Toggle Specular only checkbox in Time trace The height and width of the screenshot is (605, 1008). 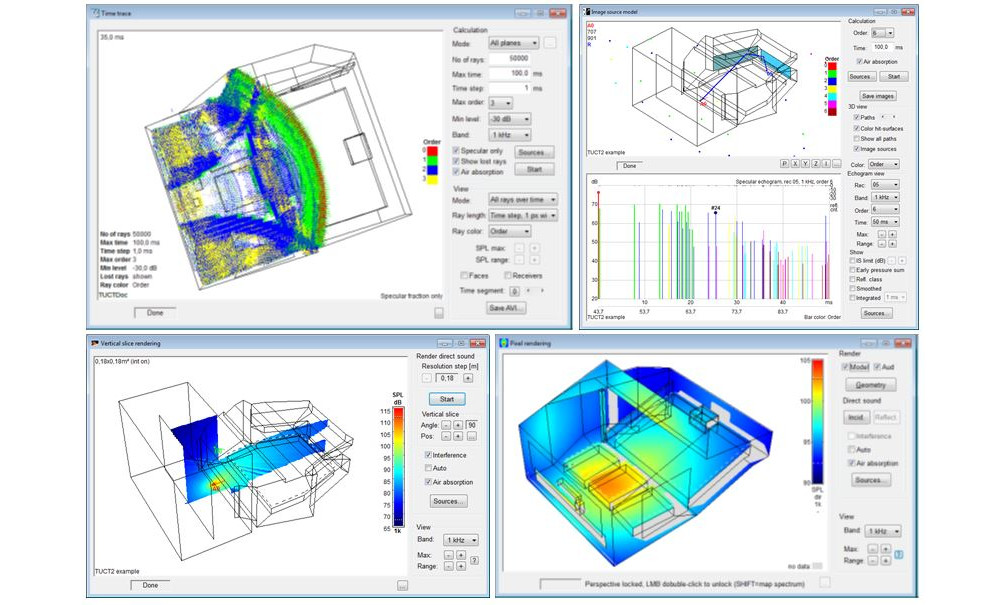[x=456, y=150]
